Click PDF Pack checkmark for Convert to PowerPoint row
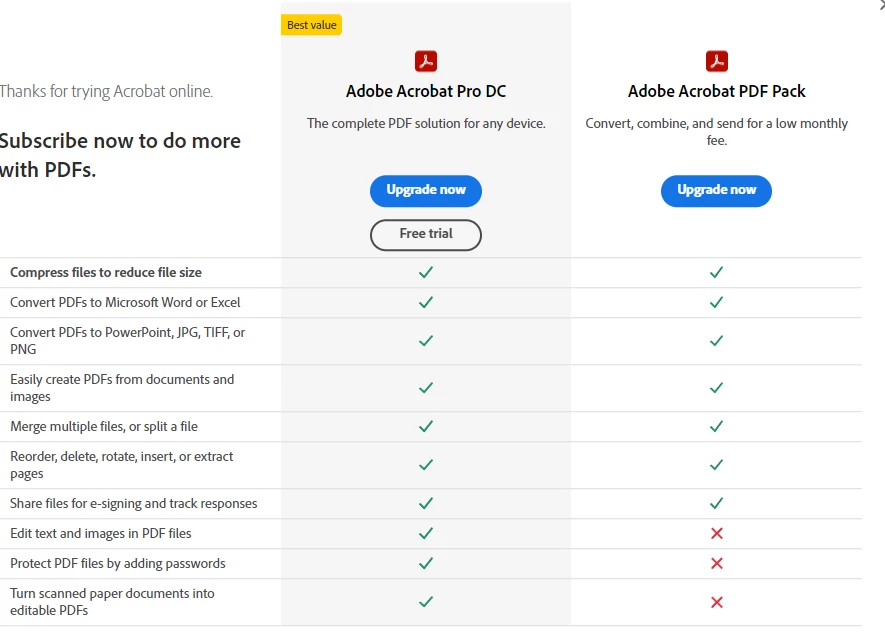Viewport: 885px width, 641px height. click(716, 340)
